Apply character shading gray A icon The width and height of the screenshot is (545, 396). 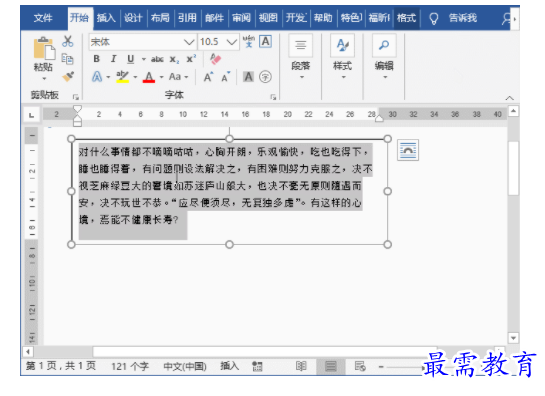point(248,76)
